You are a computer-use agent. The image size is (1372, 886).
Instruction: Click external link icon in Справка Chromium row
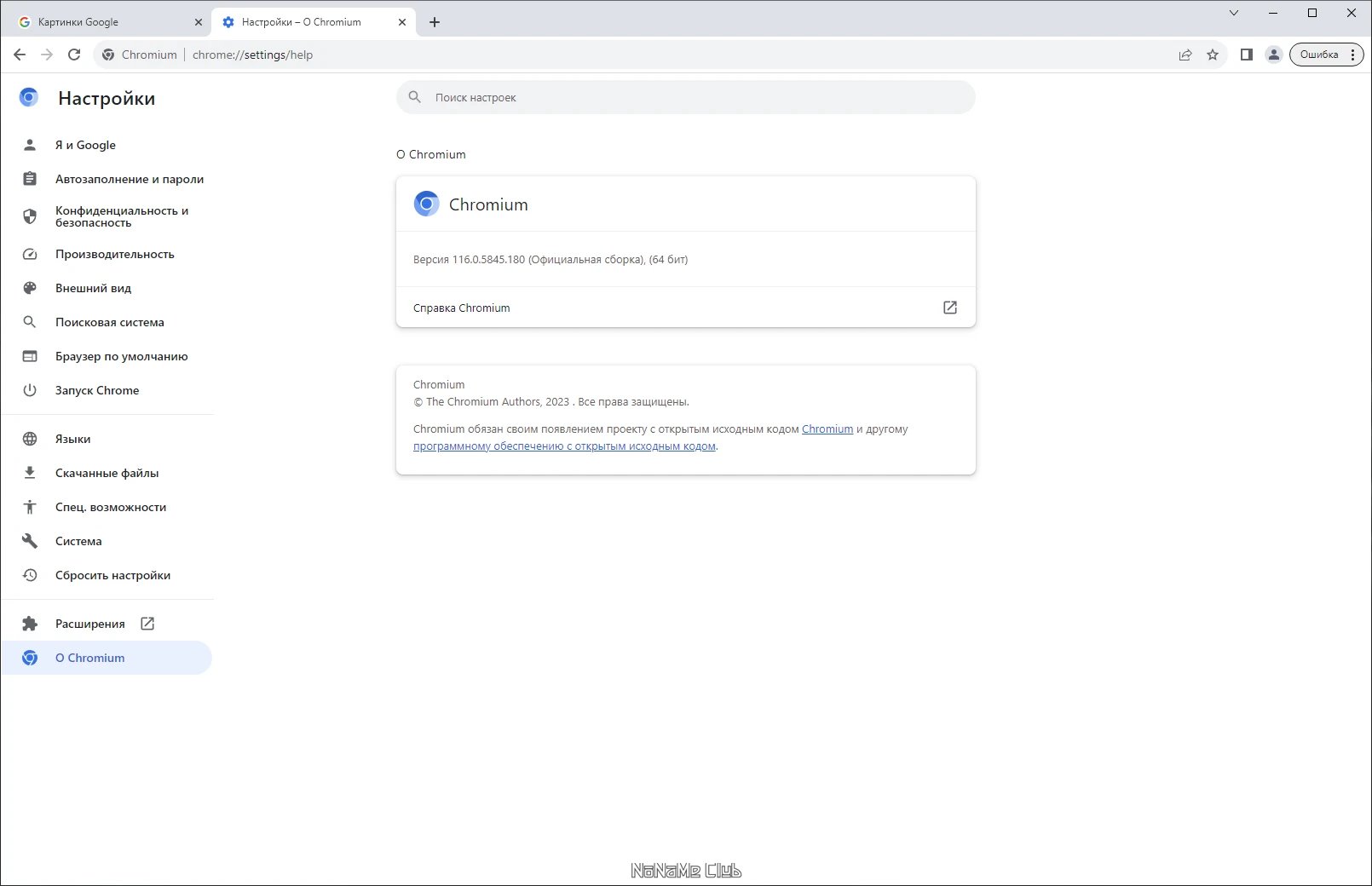950,308
